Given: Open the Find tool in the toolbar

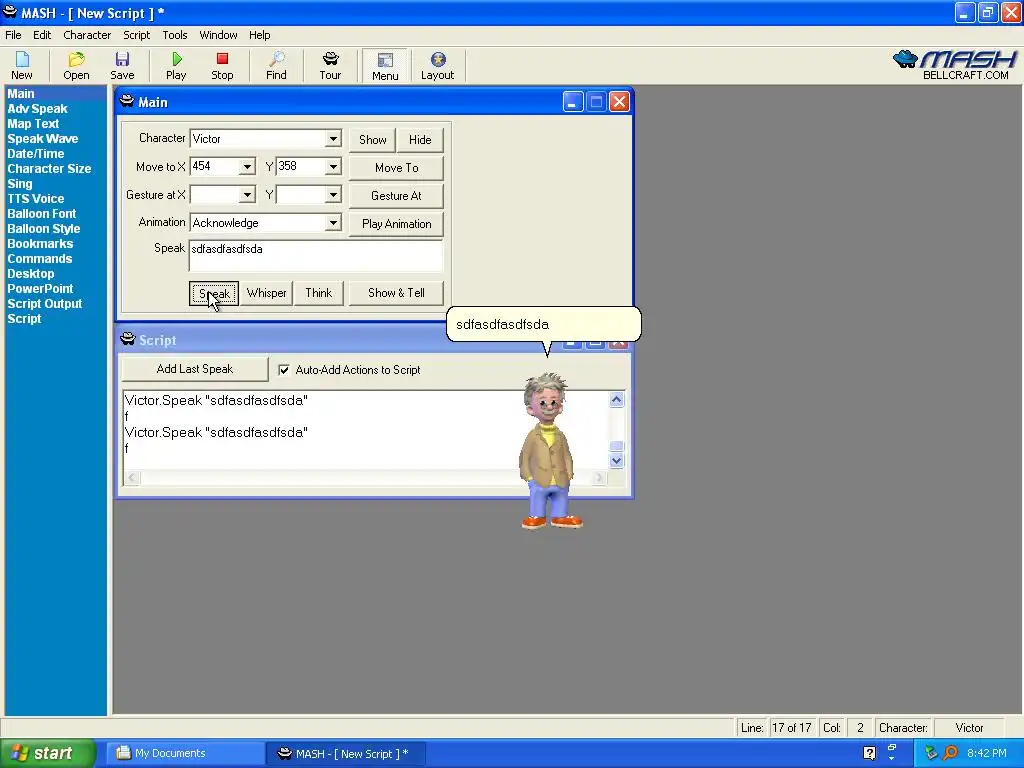Looking at the screenshot, I should (276, 66).
